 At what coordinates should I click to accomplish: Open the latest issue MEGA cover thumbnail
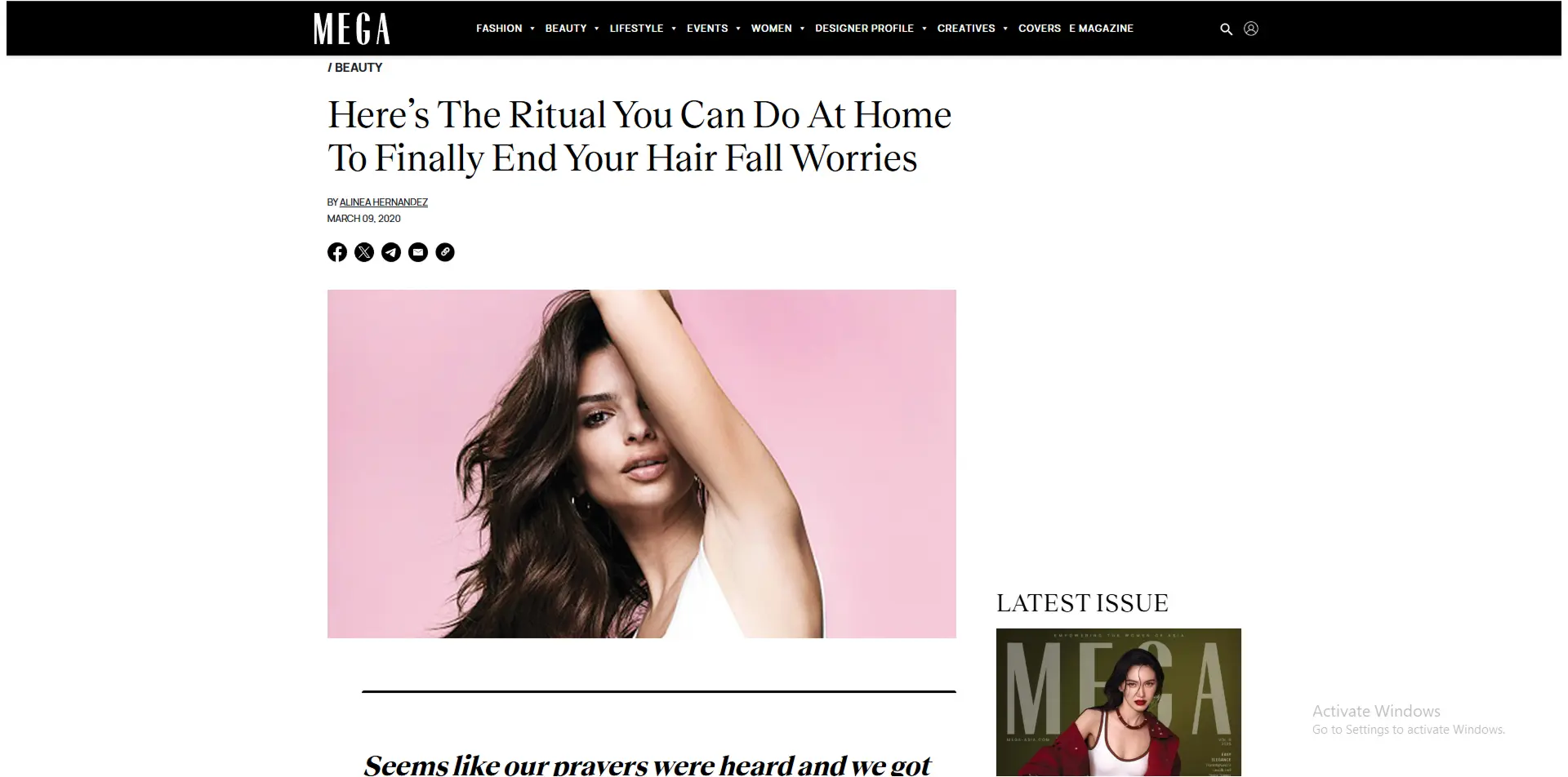point(1119,702)
